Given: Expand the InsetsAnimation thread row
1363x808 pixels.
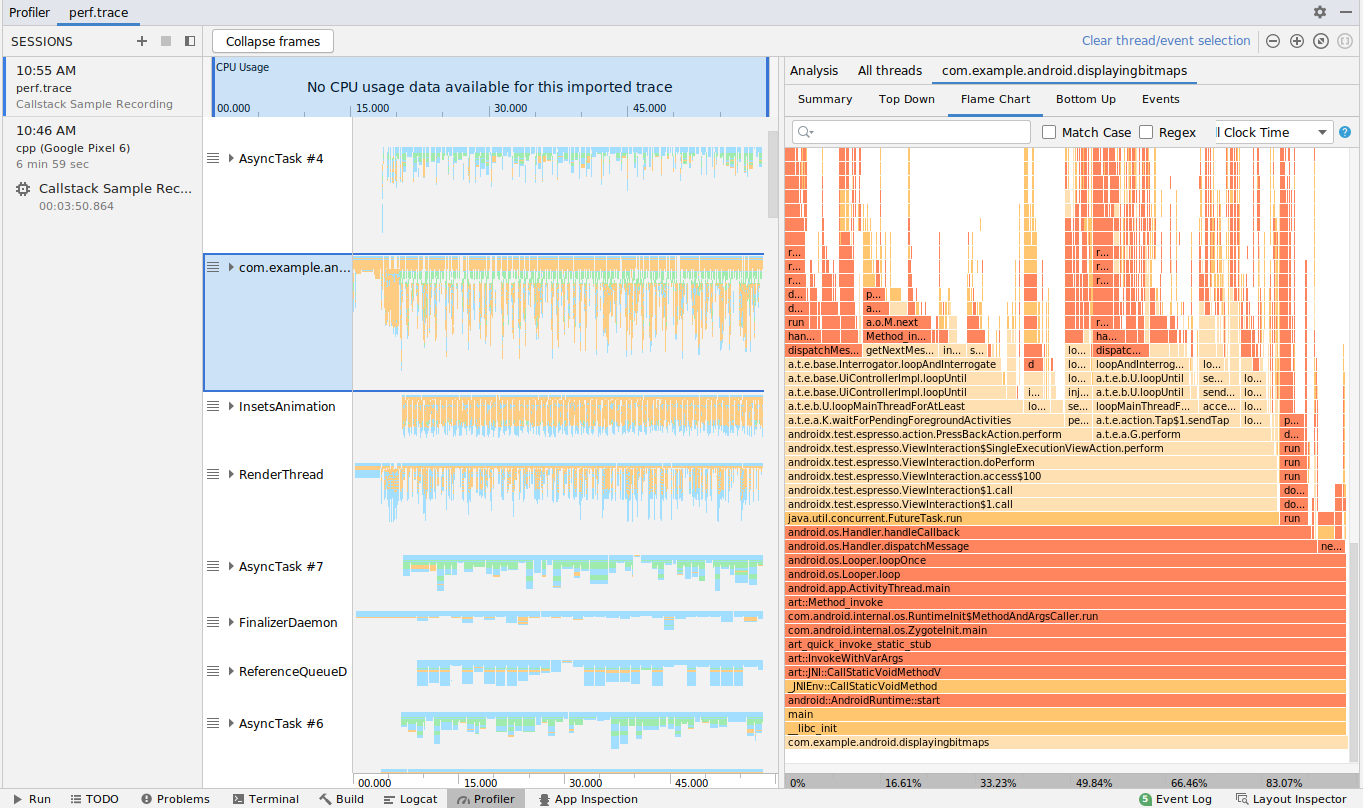Looking at the screenshot, I should 231,407.
